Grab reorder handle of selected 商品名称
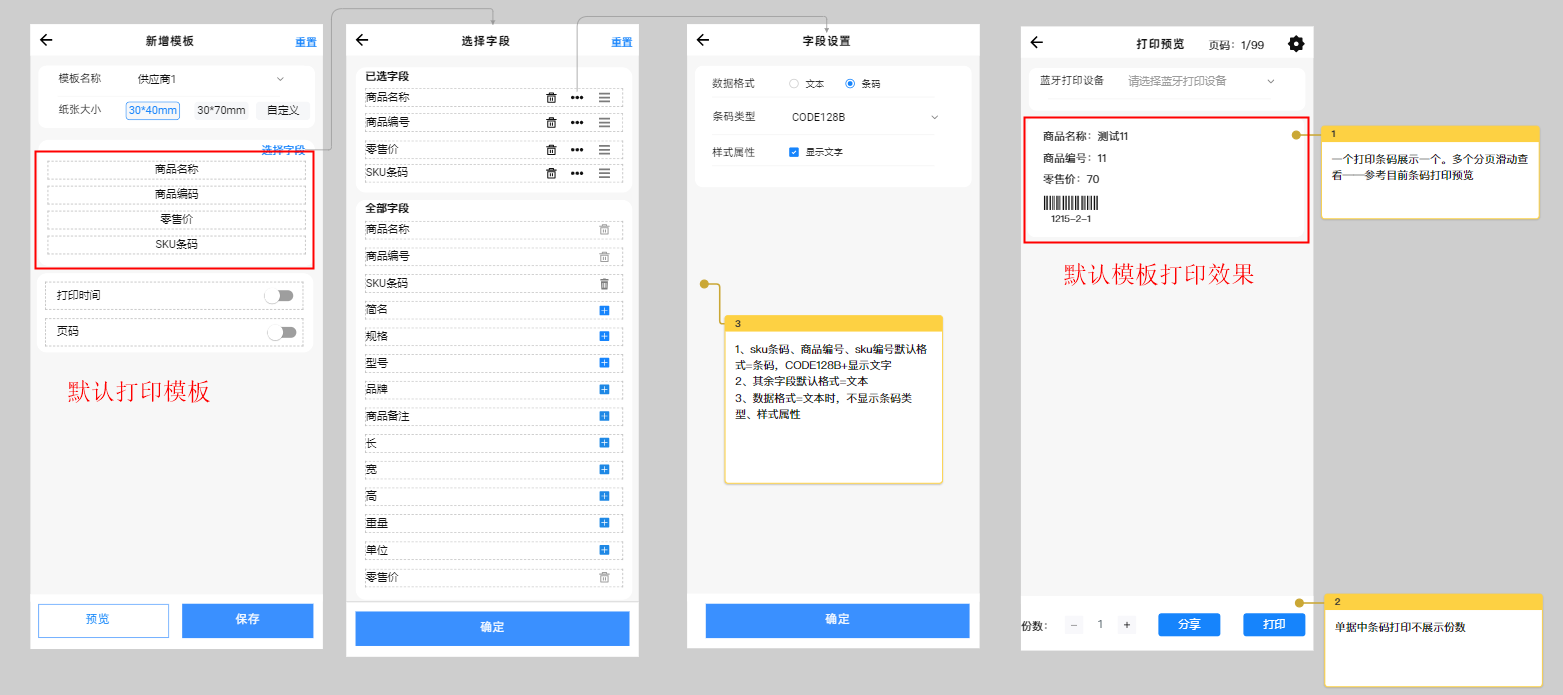1563x695 pixels. click(604, 97)
